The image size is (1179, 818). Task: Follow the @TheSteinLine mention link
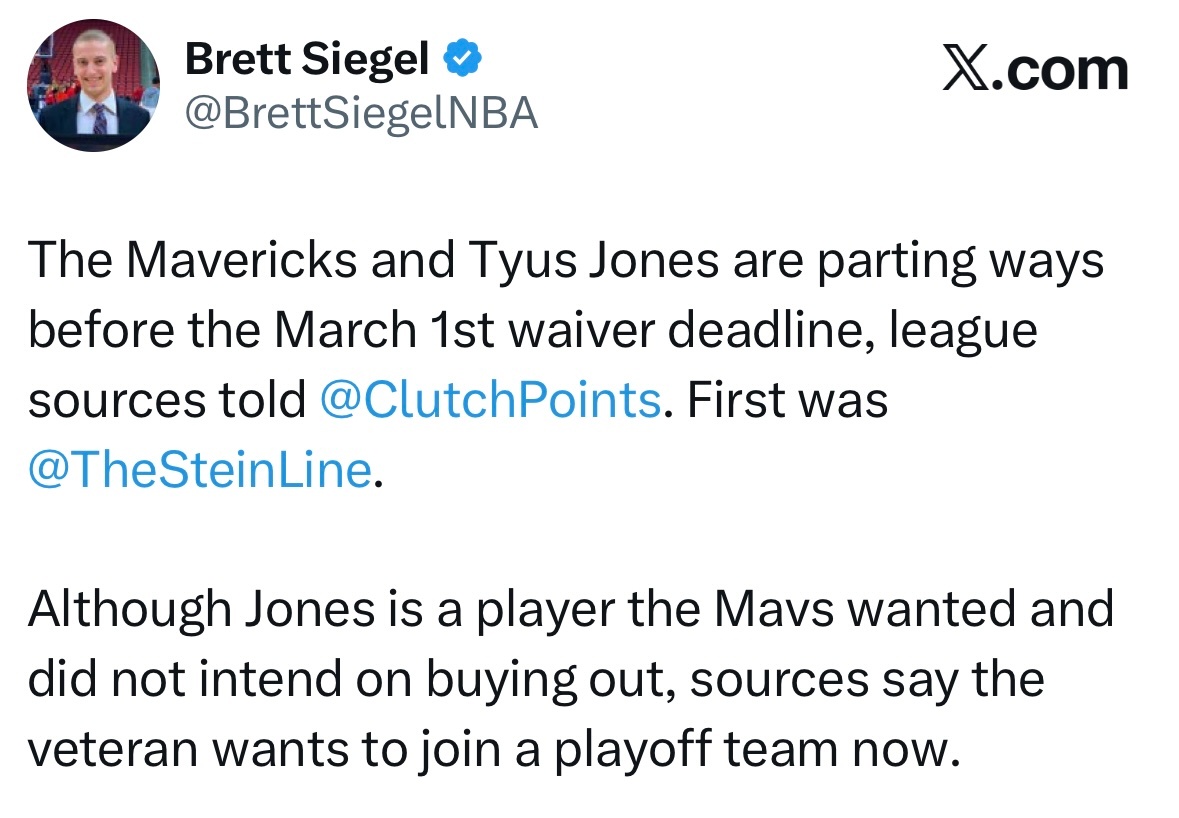click(x=201, y=469)
